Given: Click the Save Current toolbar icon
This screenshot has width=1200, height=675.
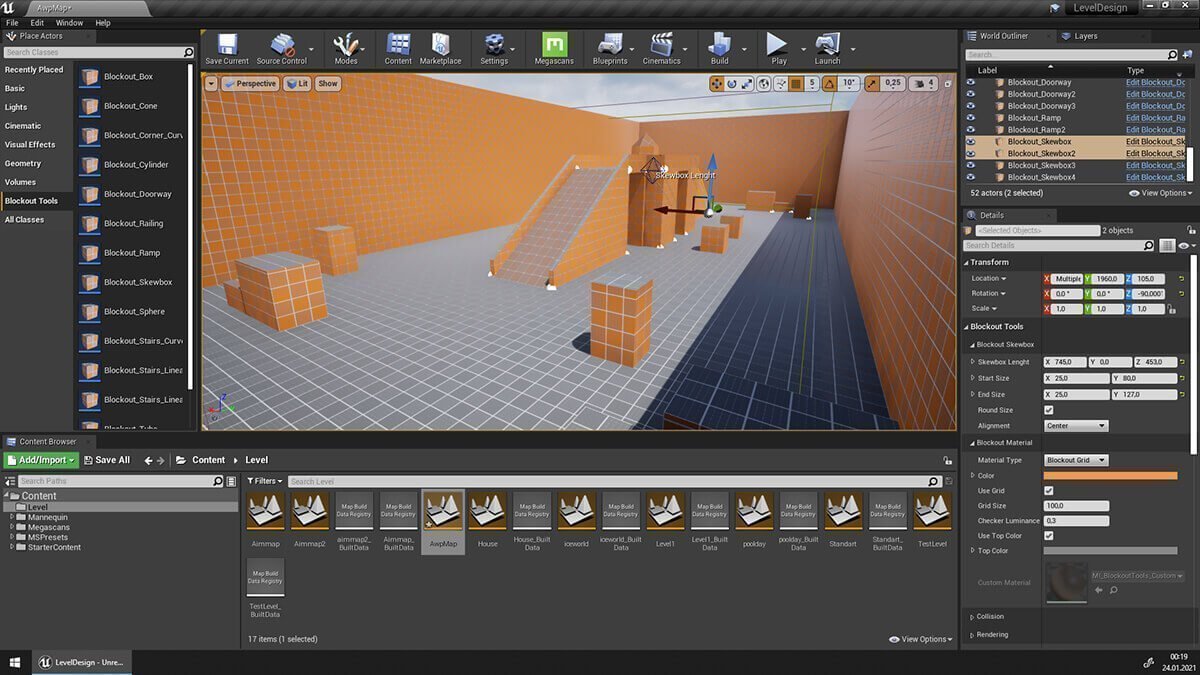Looking at the screenshot, I should pos(226,46).
